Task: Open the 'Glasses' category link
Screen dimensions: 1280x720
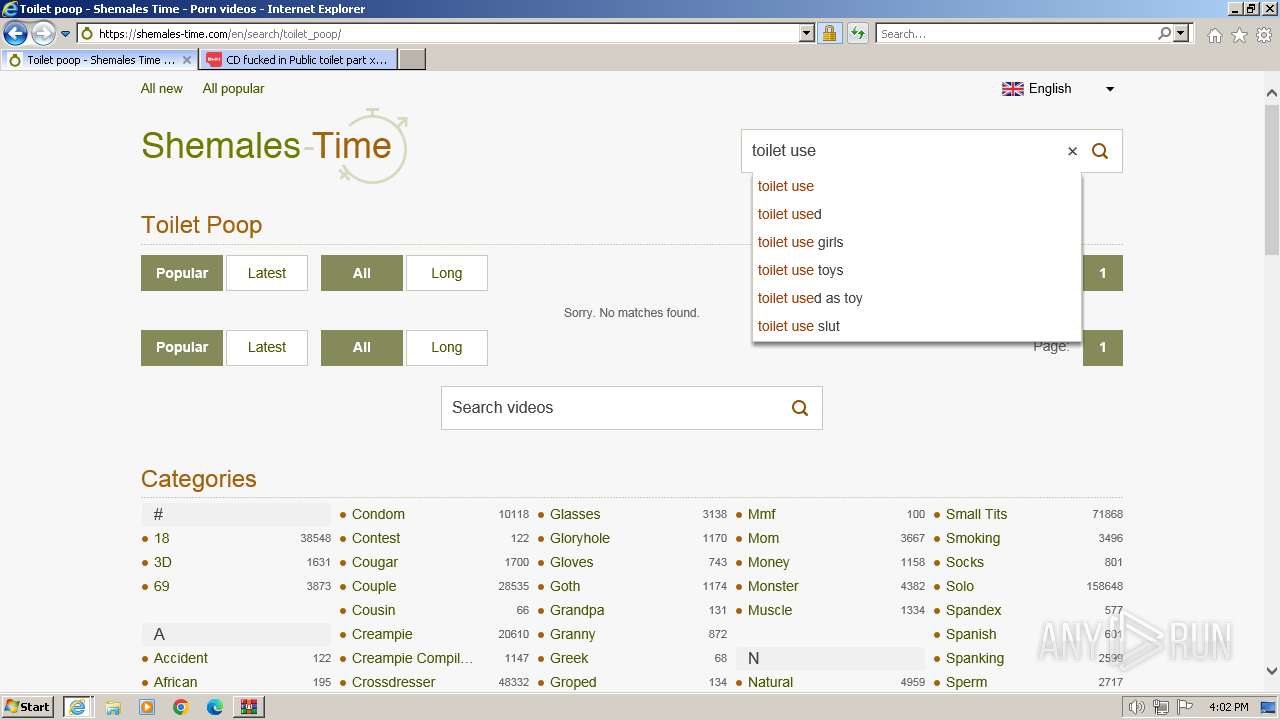Action: (575, 514)
